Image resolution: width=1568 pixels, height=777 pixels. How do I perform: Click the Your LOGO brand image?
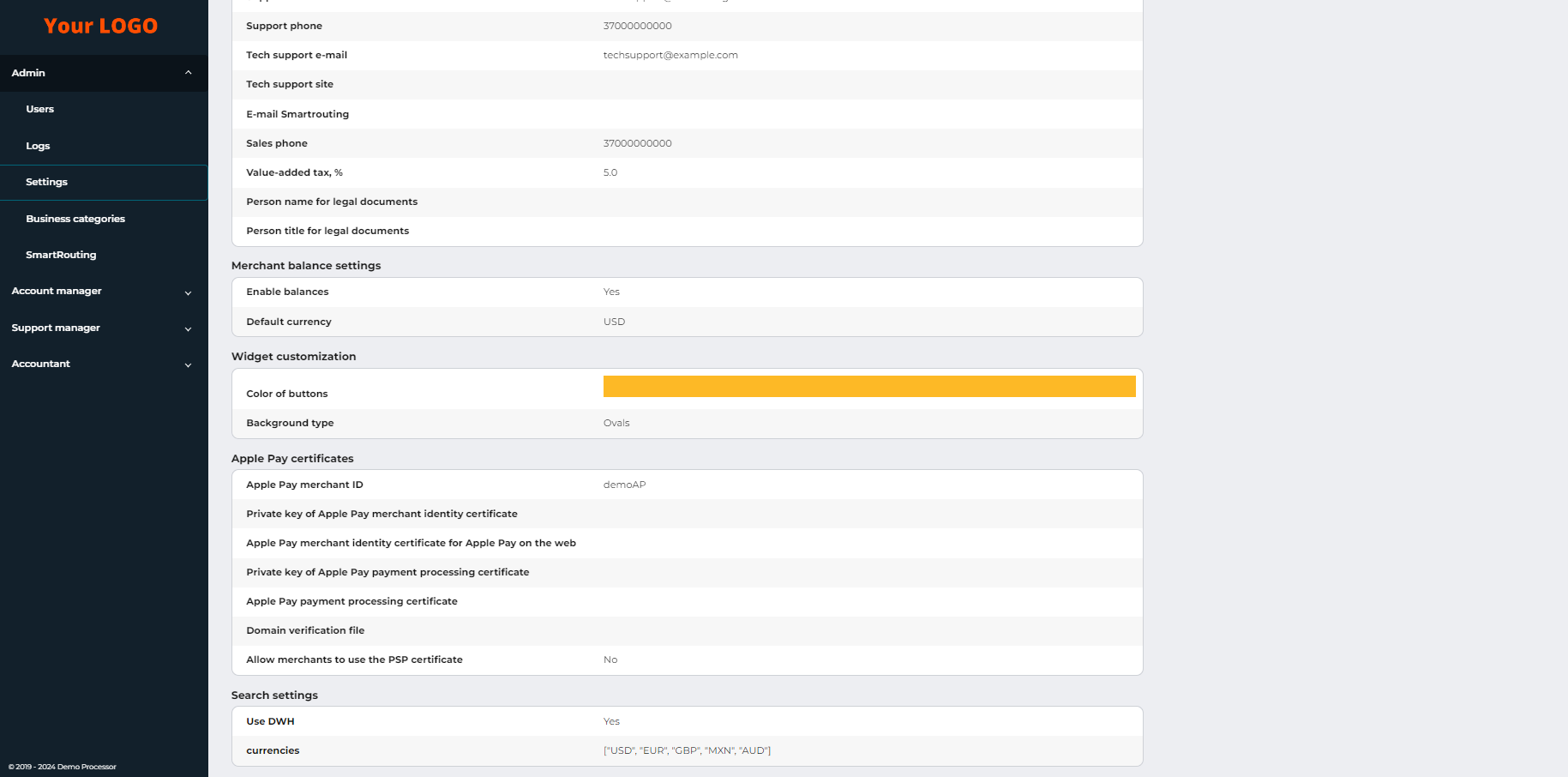(x=100, y=26)
